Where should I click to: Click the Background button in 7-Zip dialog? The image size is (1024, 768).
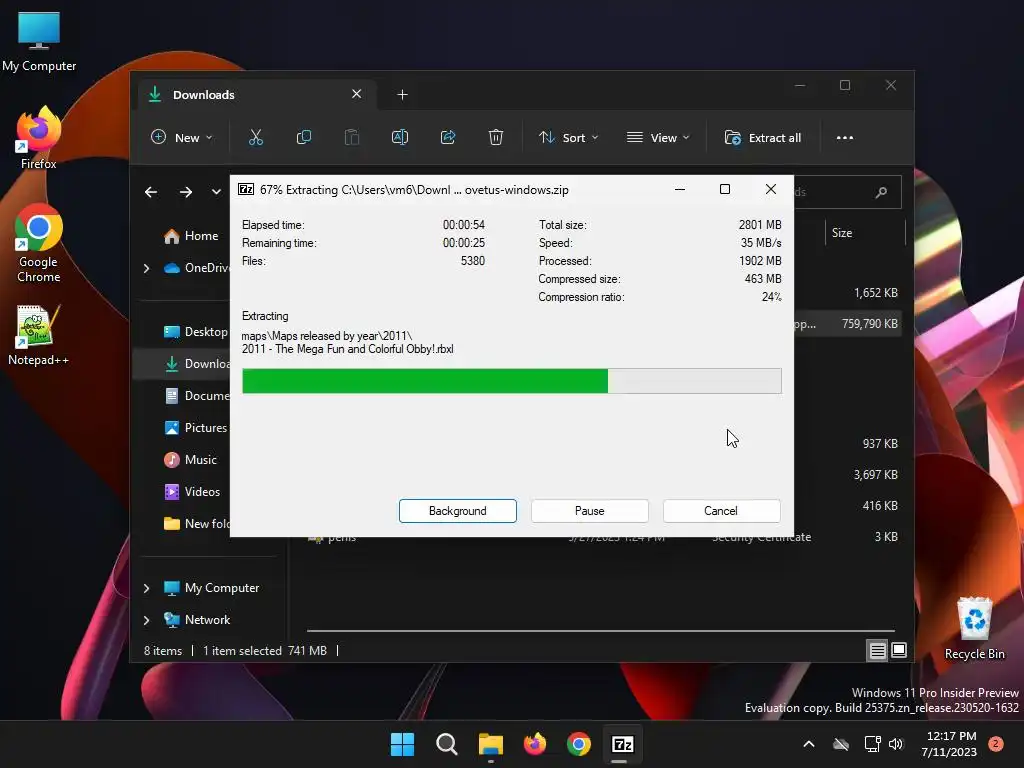click(458, 511)
